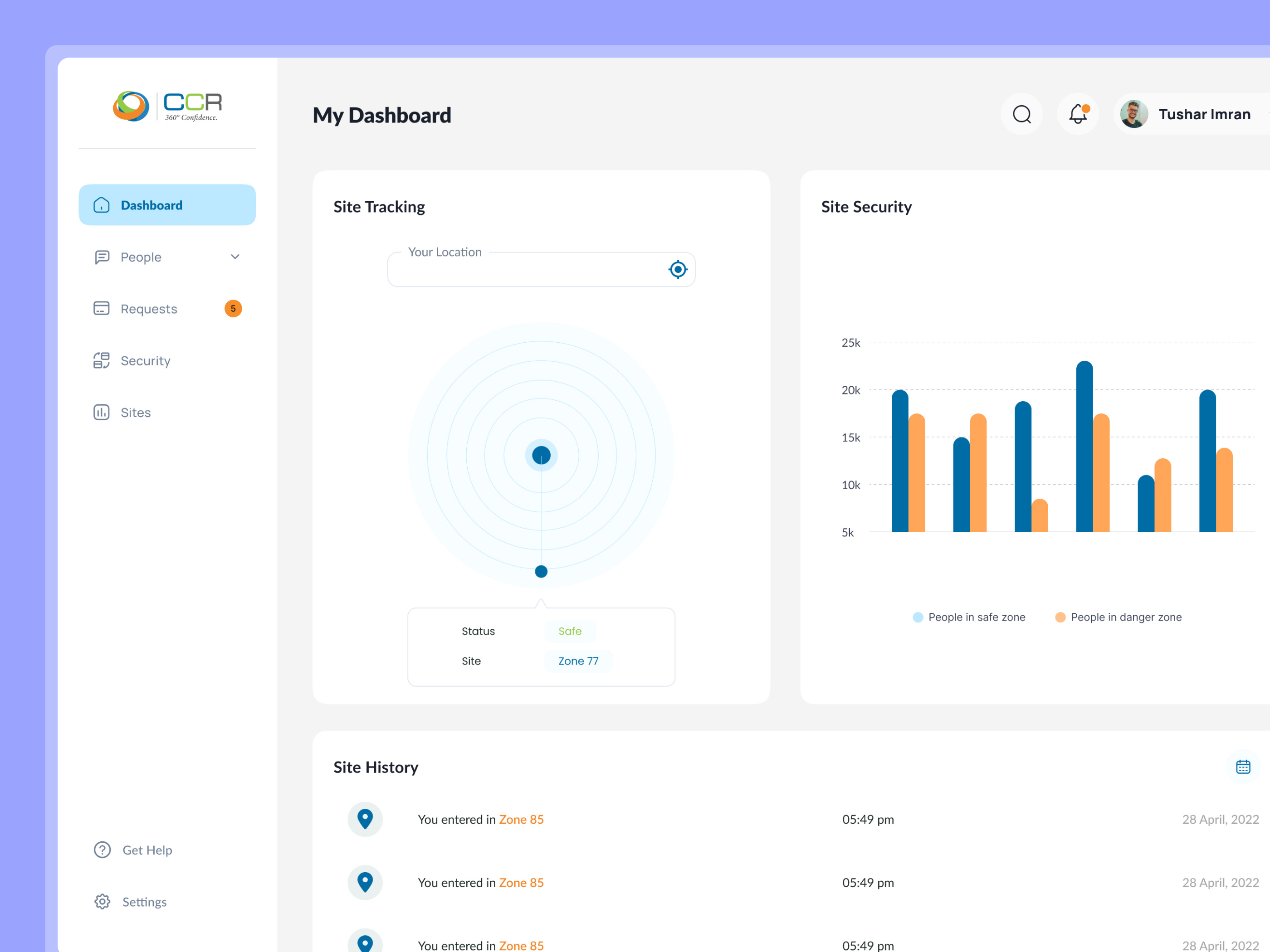Select the second Site History location pin
This screenshot has height=952, width=1270.
365,882
